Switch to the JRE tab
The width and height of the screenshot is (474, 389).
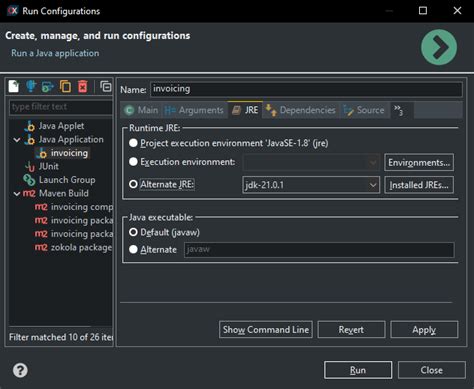[x=245, y=110]
